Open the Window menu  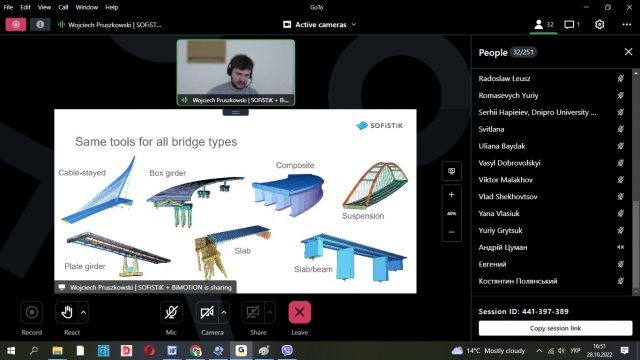(87, 7)
